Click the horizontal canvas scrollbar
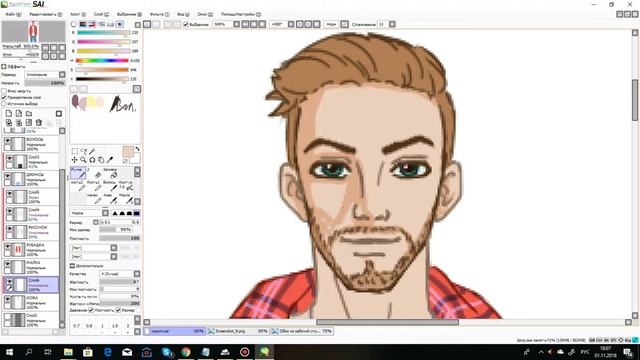 tap(387, 322)
